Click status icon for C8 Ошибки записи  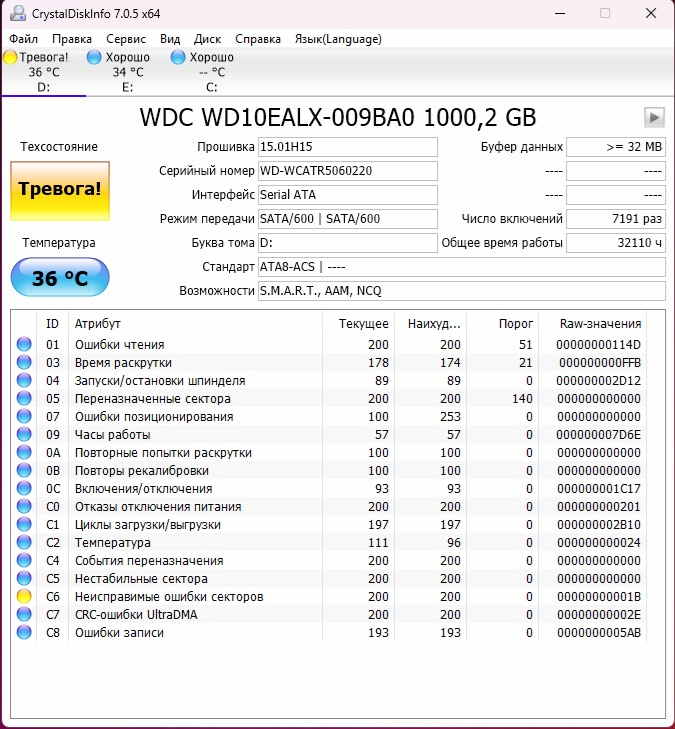(24, 632)
